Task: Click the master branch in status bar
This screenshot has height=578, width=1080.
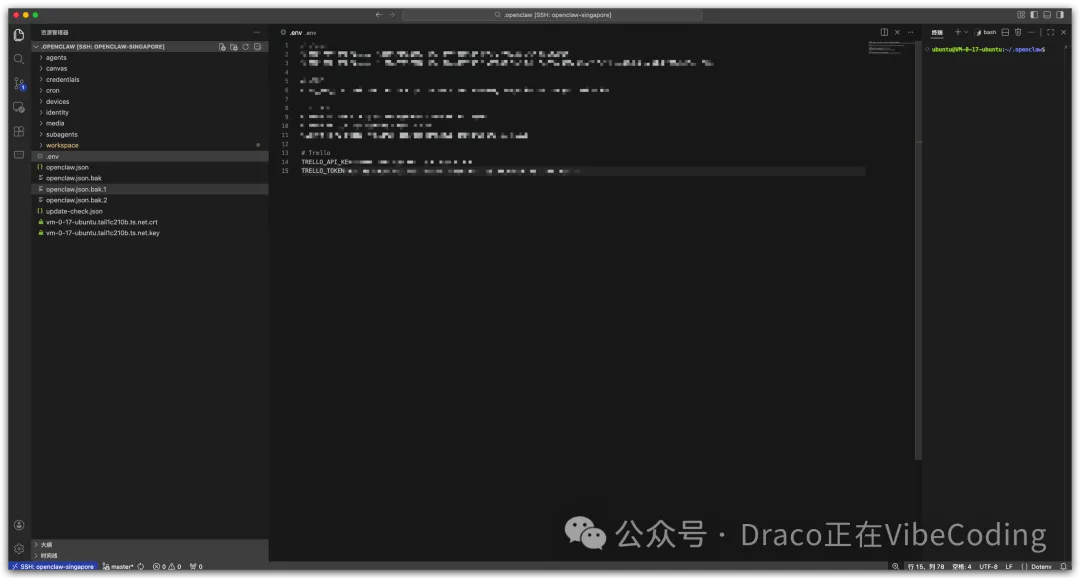Action: 121,566
